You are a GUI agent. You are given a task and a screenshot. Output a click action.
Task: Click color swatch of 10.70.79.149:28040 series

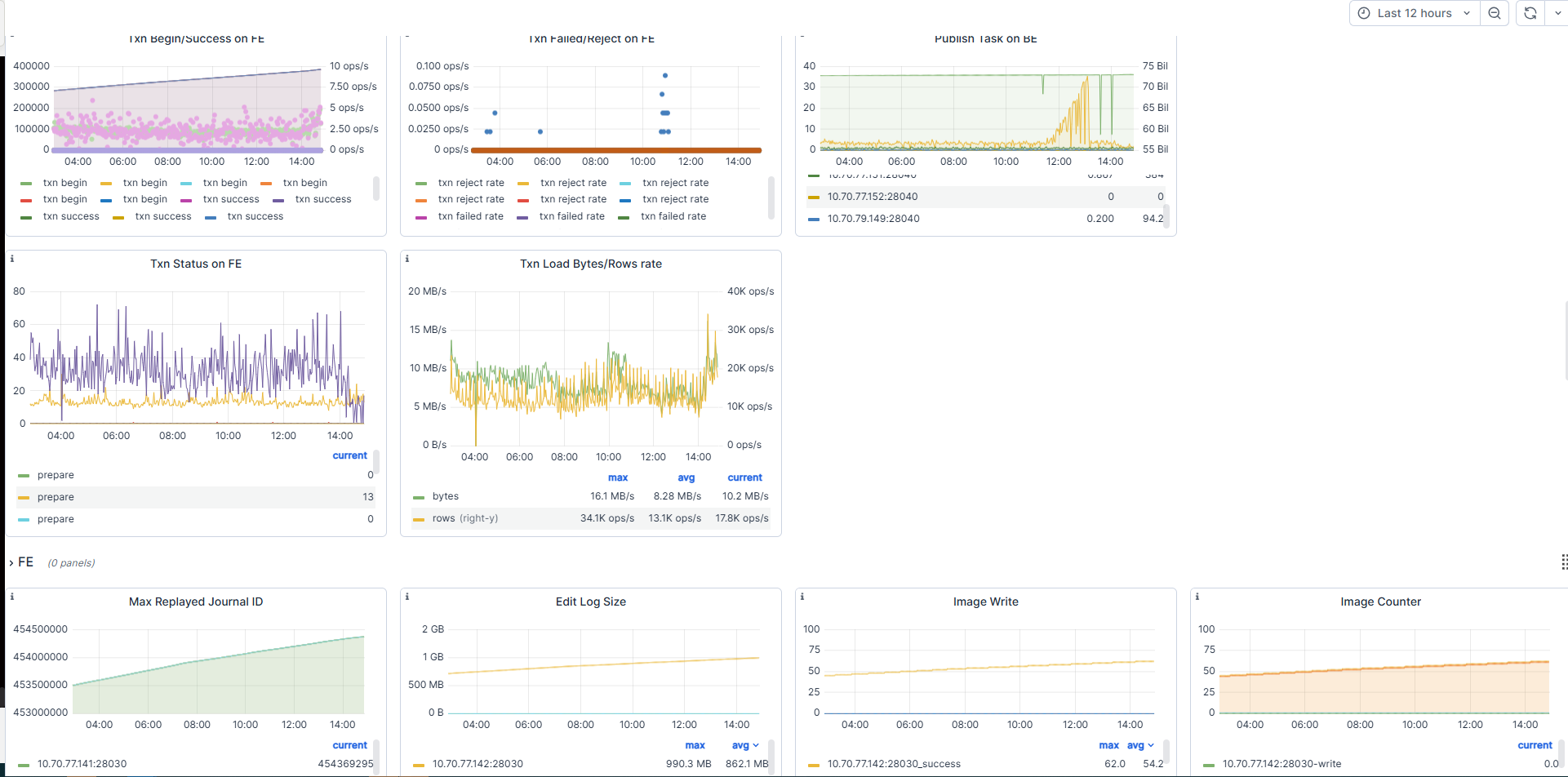pyautogui.click(x=814, y=220)
